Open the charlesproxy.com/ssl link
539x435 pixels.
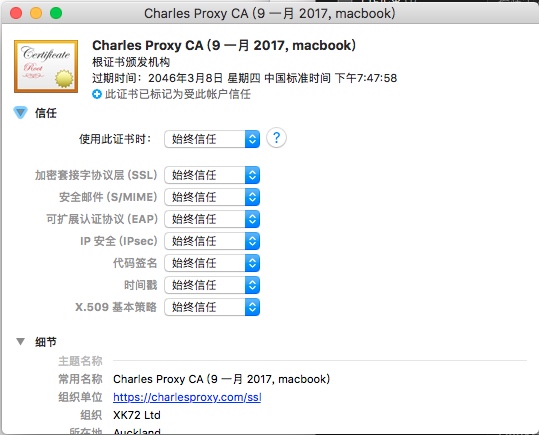187,397
